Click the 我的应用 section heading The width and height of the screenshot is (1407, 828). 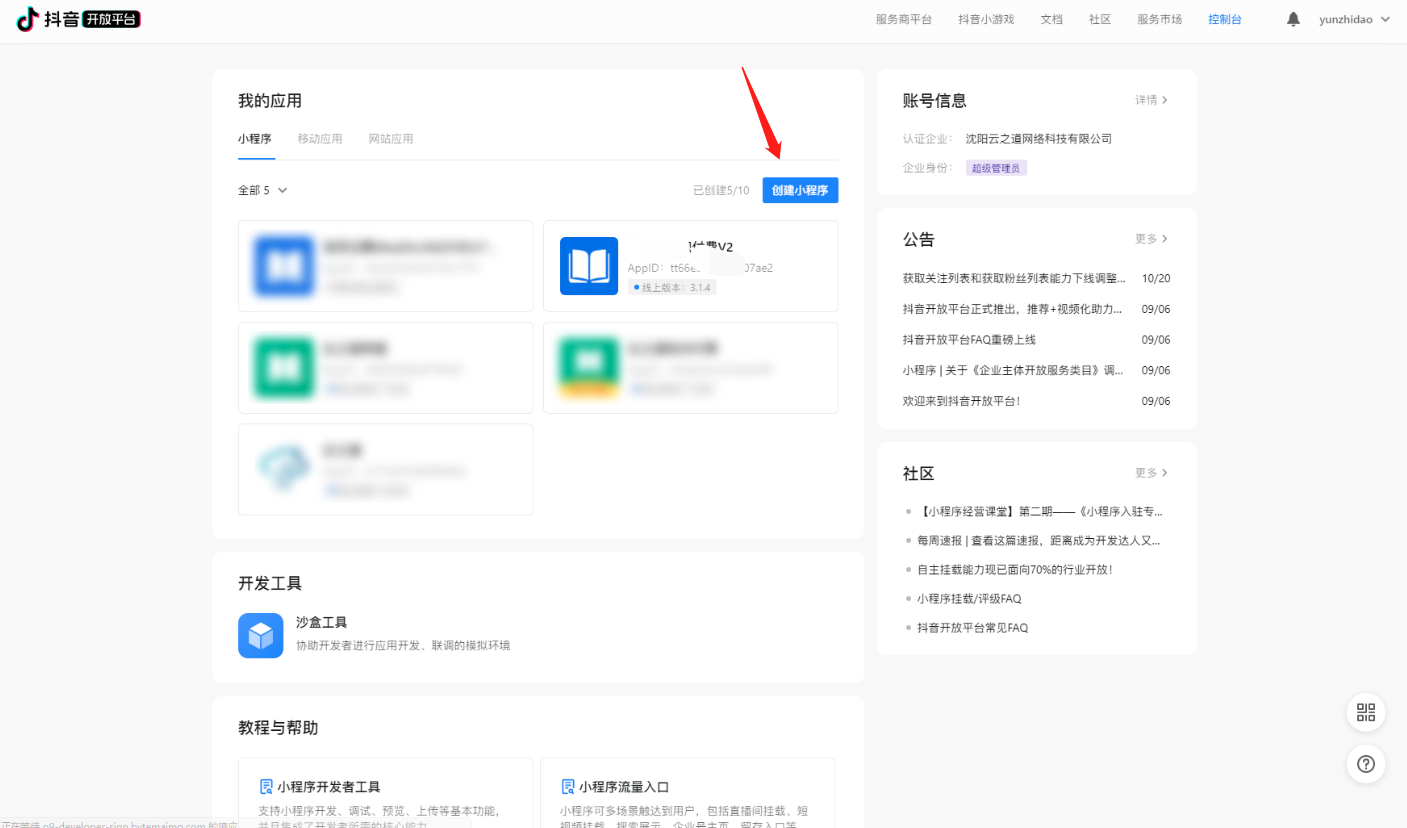270,100
